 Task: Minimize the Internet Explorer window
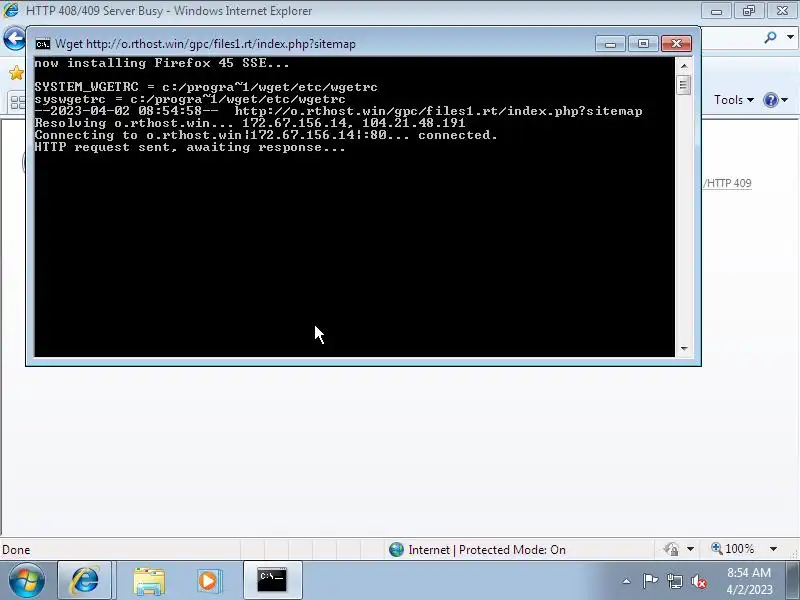click(x=716, y=11)
